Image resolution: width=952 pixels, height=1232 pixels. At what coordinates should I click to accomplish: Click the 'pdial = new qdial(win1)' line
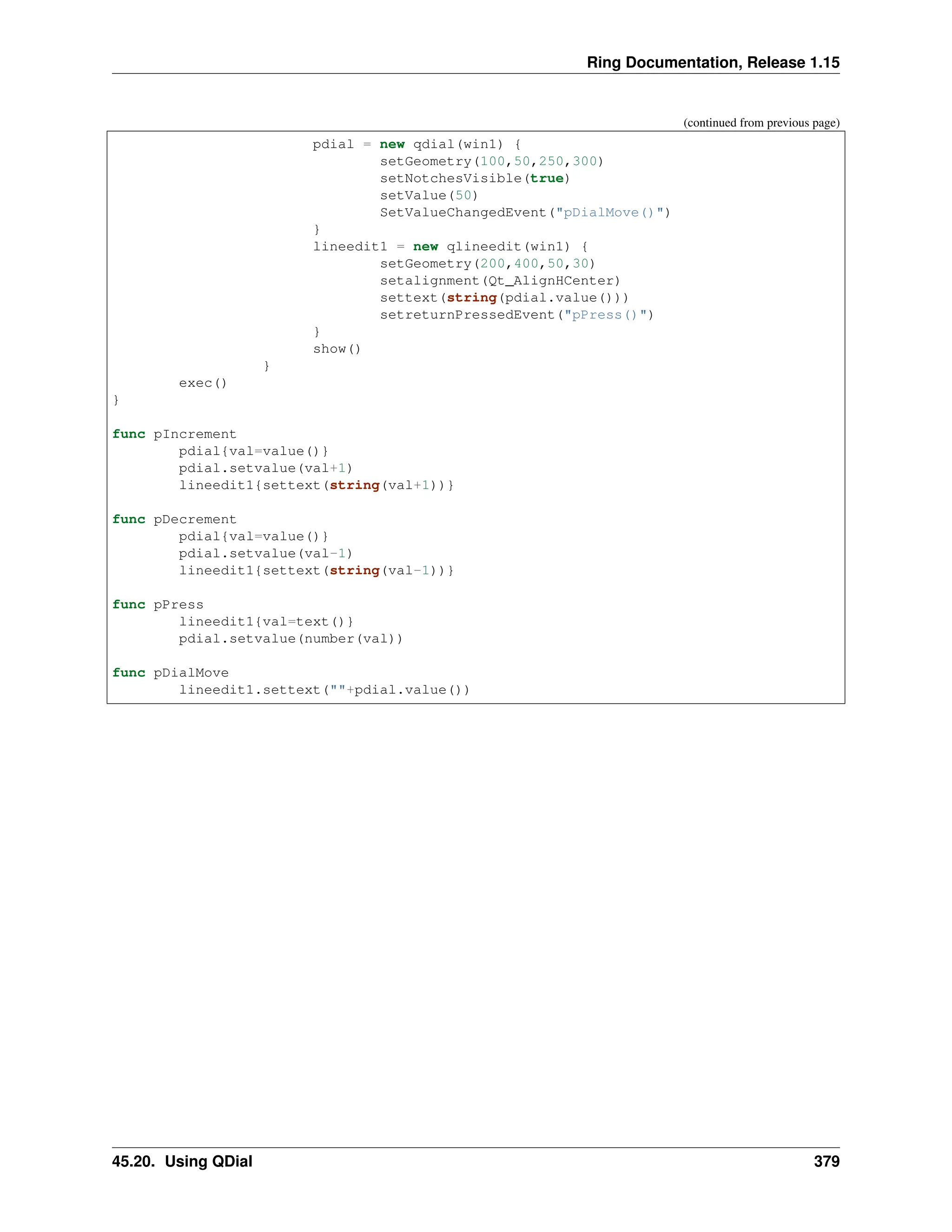point(416,145)
